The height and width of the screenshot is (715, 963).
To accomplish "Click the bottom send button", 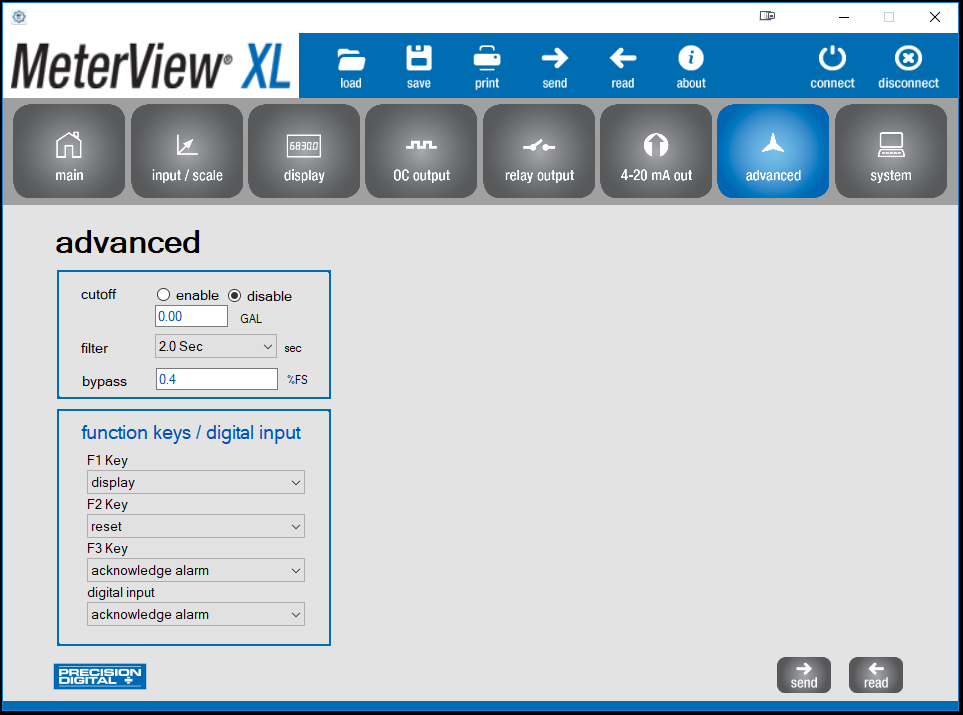I will point(804,675).
